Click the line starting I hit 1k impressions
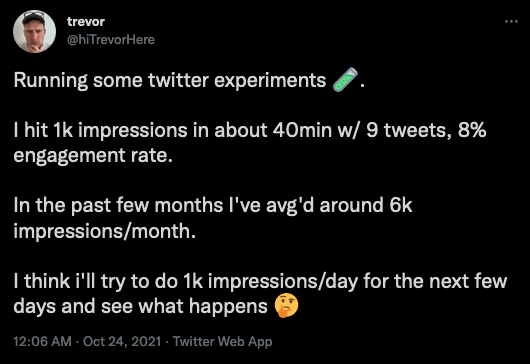 [x=250, y=130]
